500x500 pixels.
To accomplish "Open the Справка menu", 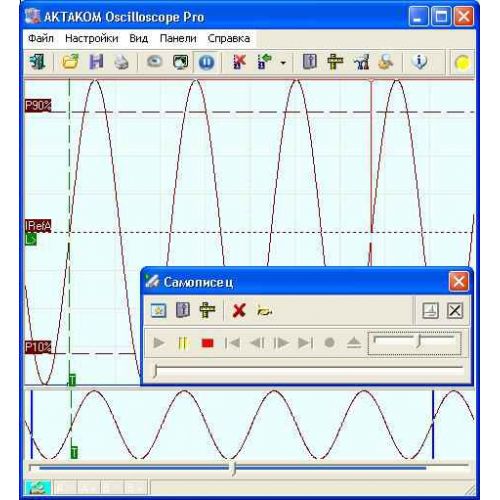I will point(229,38).
